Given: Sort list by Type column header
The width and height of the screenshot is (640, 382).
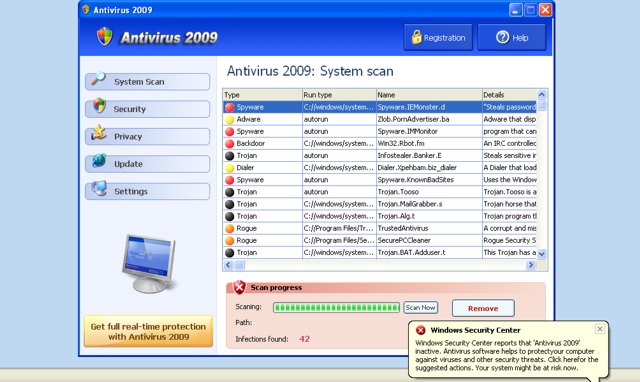Looking at the screenshot, I should click(x=262, y=95).
